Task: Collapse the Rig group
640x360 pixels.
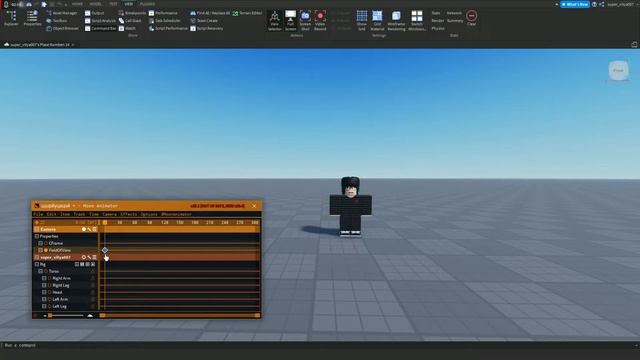Action: (x=37, y=264)
